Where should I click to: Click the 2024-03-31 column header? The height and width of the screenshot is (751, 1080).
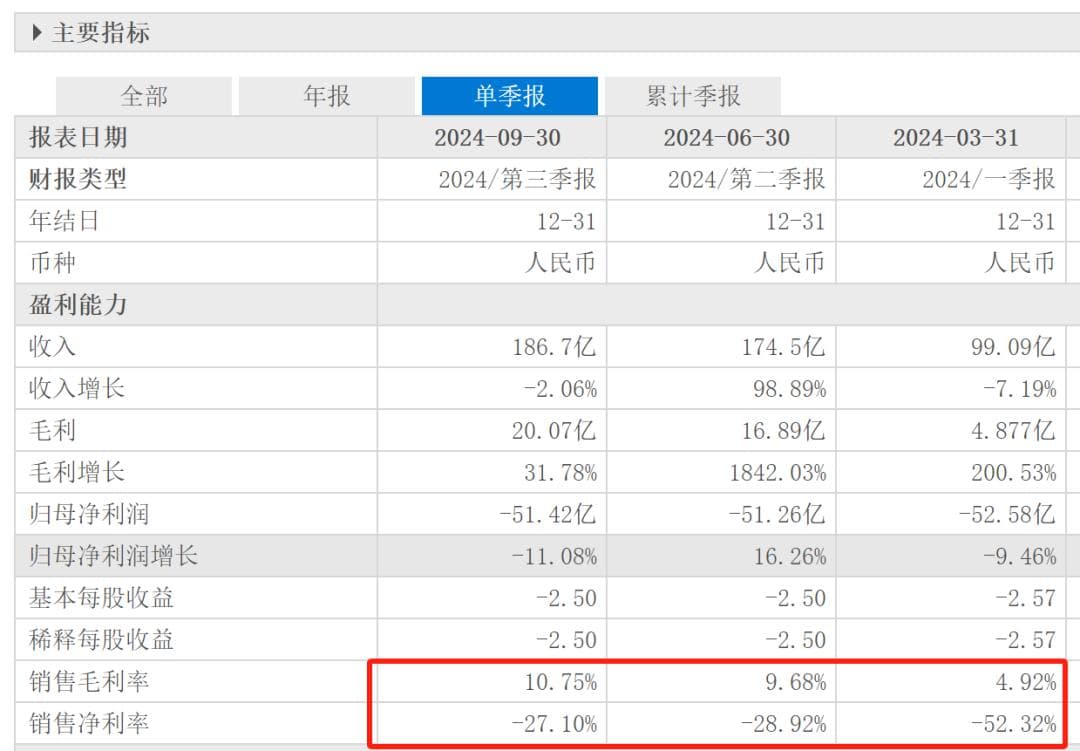pos(955,137)
